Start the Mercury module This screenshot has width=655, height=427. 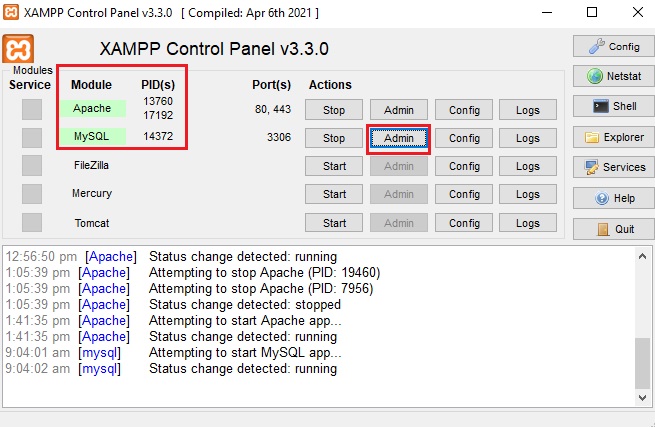(334, 194)
